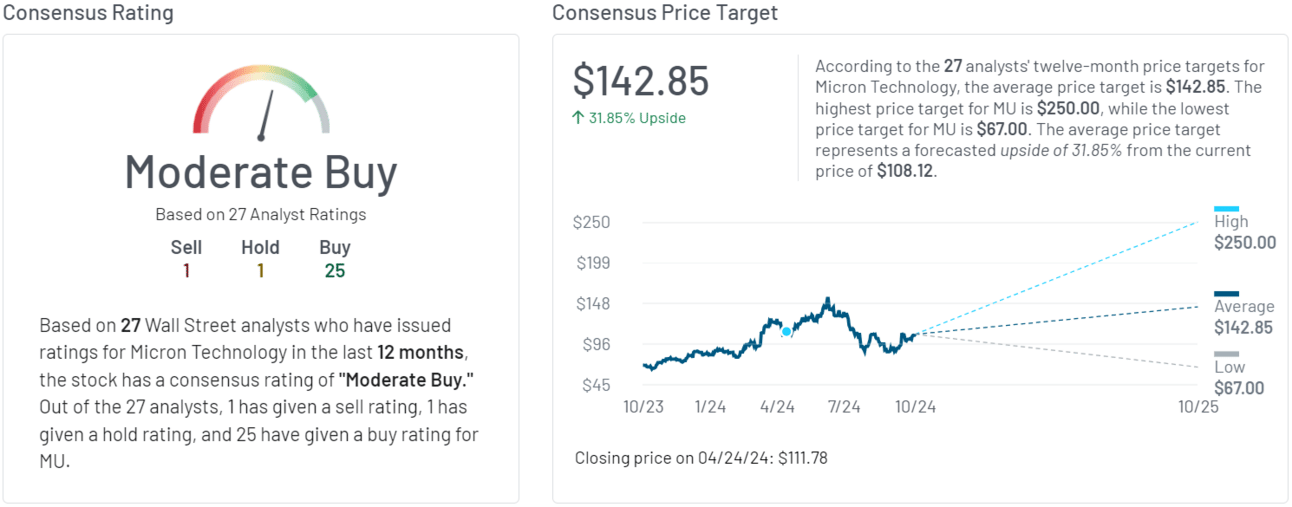This screenshot has height=507, width=1292.
Task: Select the Buy rating count
Action: [x=335, y=271]
